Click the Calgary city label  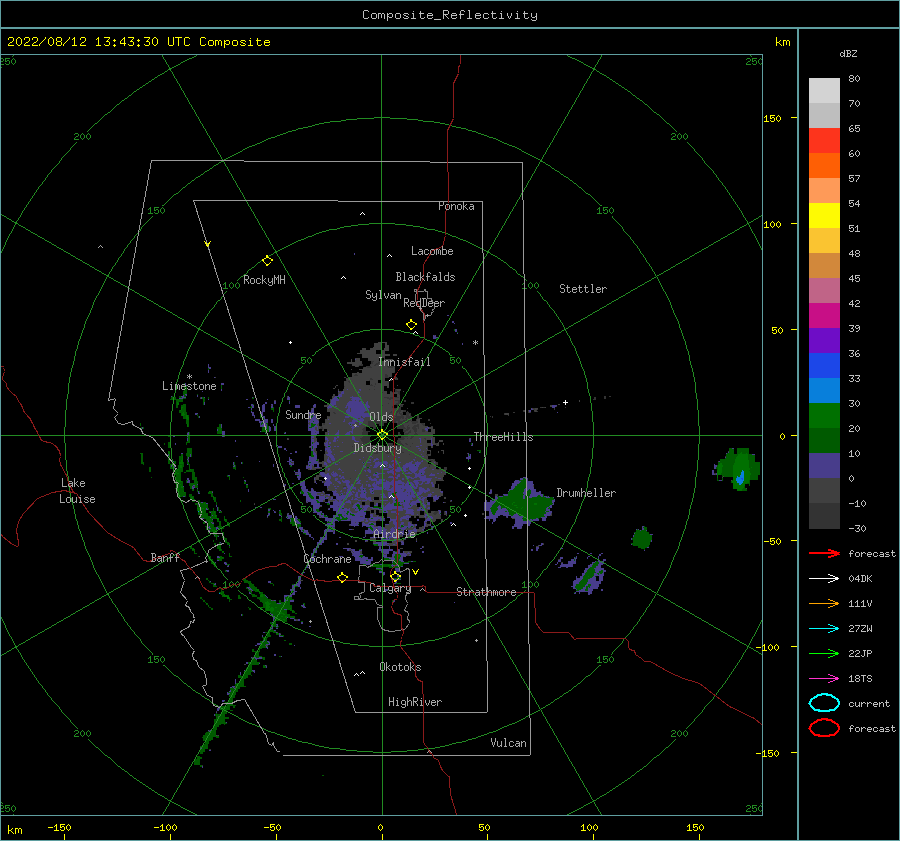coord(390,588)
